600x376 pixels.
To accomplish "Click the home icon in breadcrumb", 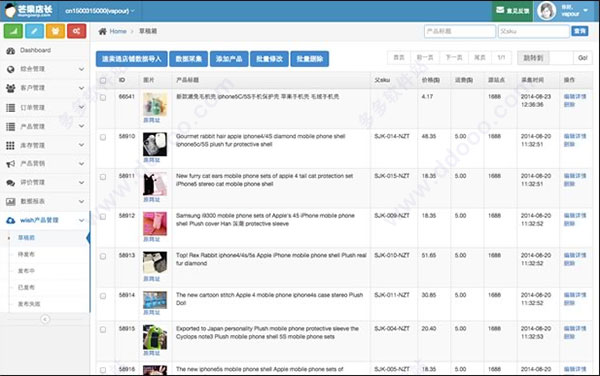I will [x=103, y=31].
